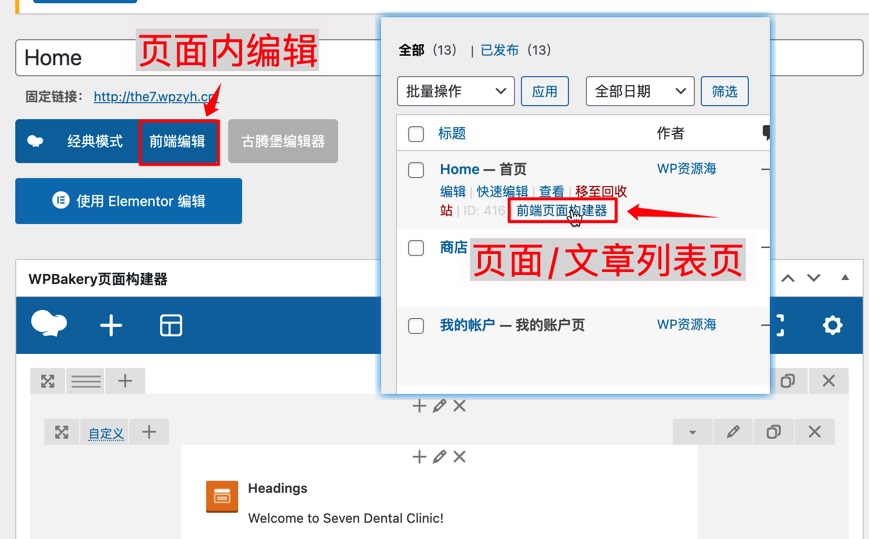Change outer row layout via lines icon

pos(85,381)
